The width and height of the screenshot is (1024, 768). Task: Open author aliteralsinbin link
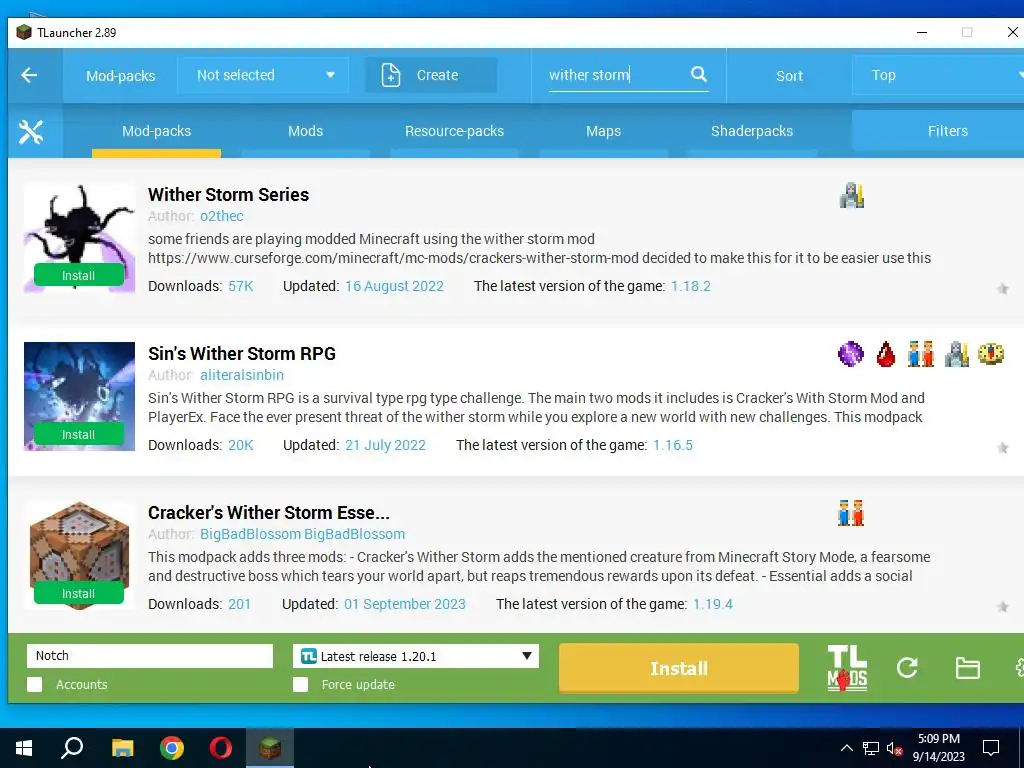tap(242, 375)
